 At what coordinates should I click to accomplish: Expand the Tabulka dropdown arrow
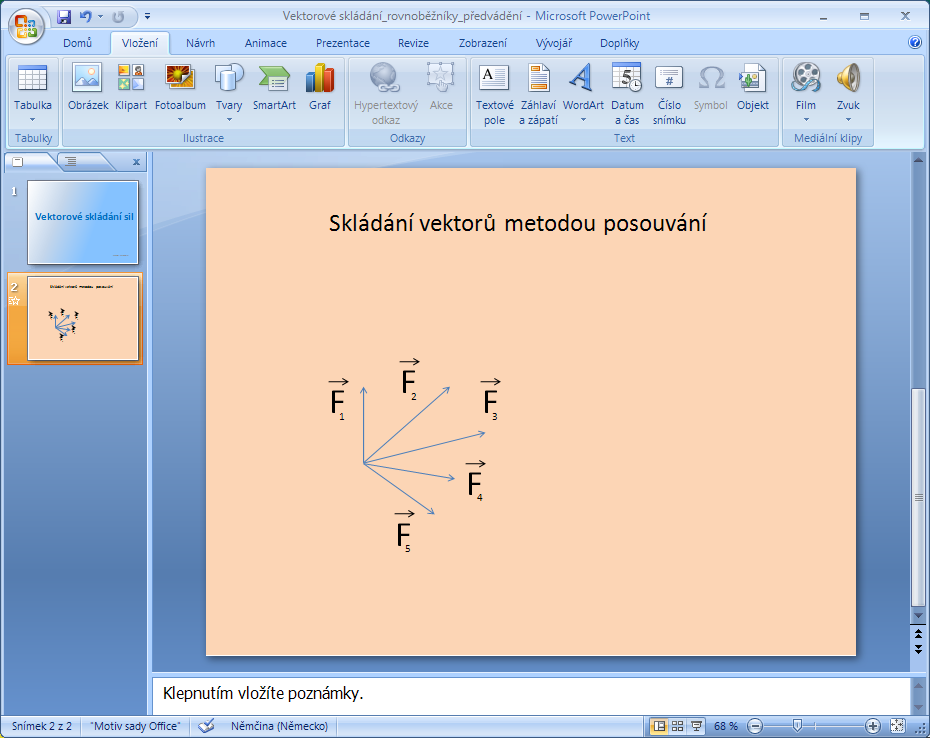pos(33,120)
